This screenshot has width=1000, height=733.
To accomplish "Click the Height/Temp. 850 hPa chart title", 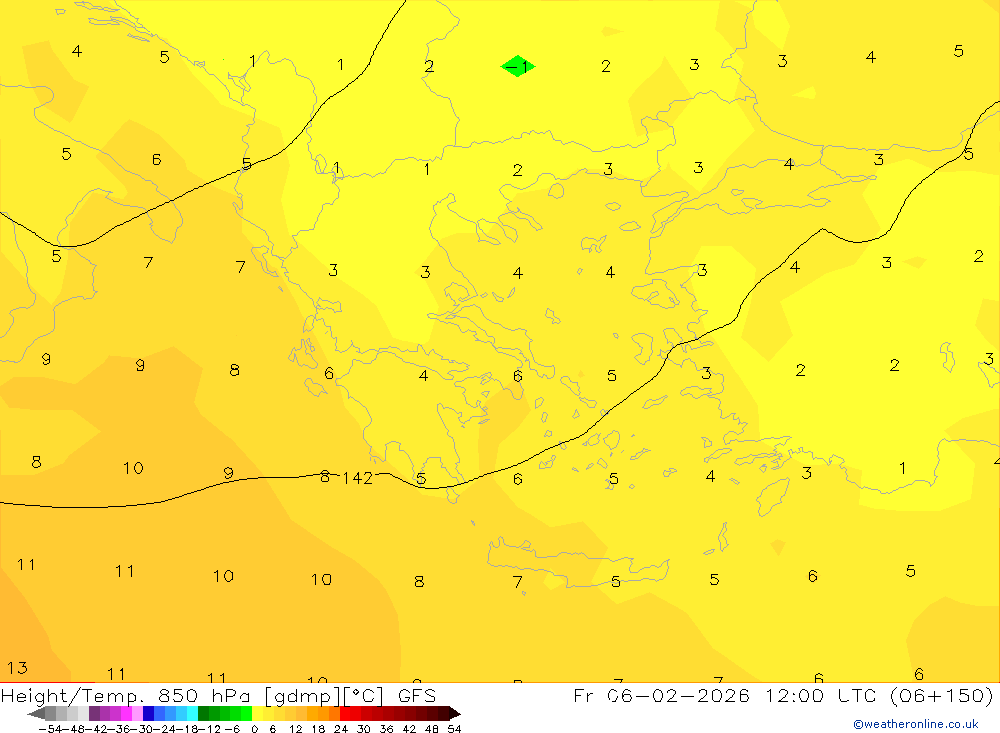I will tap(218, 695).
